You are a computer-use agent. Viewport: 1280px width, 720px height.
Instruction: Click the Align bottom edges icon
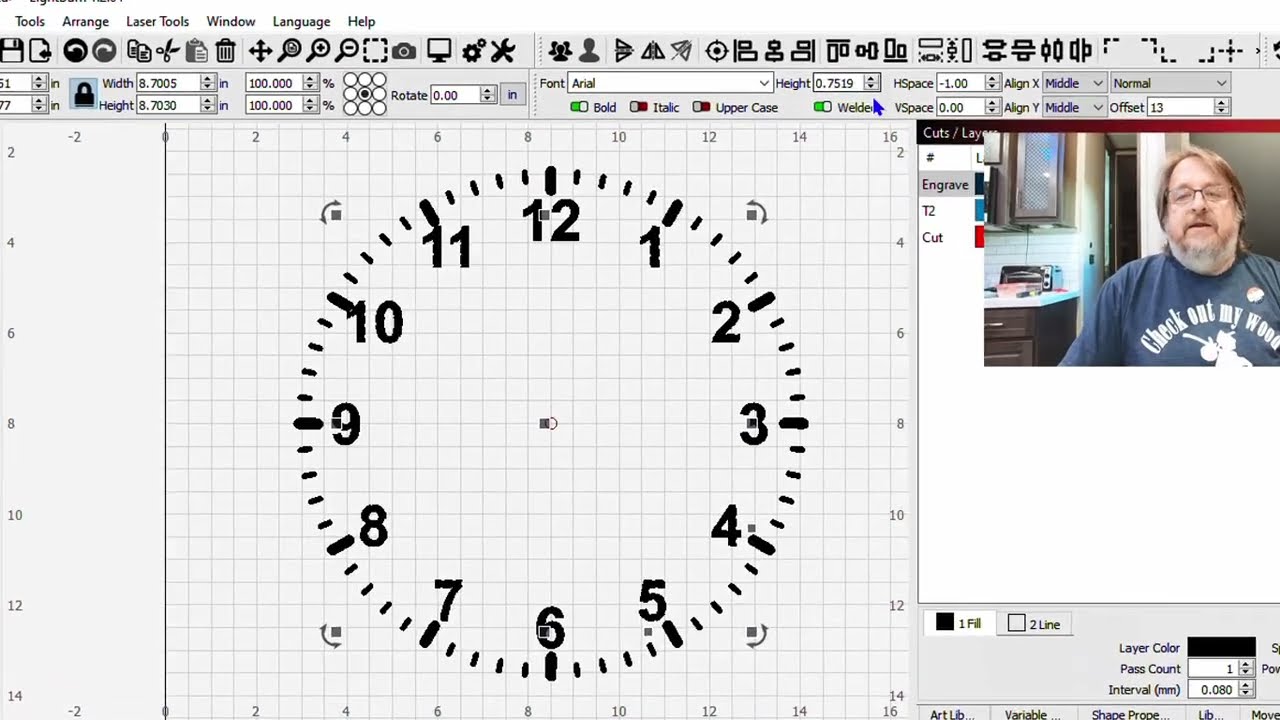click(x=896, y=50)
